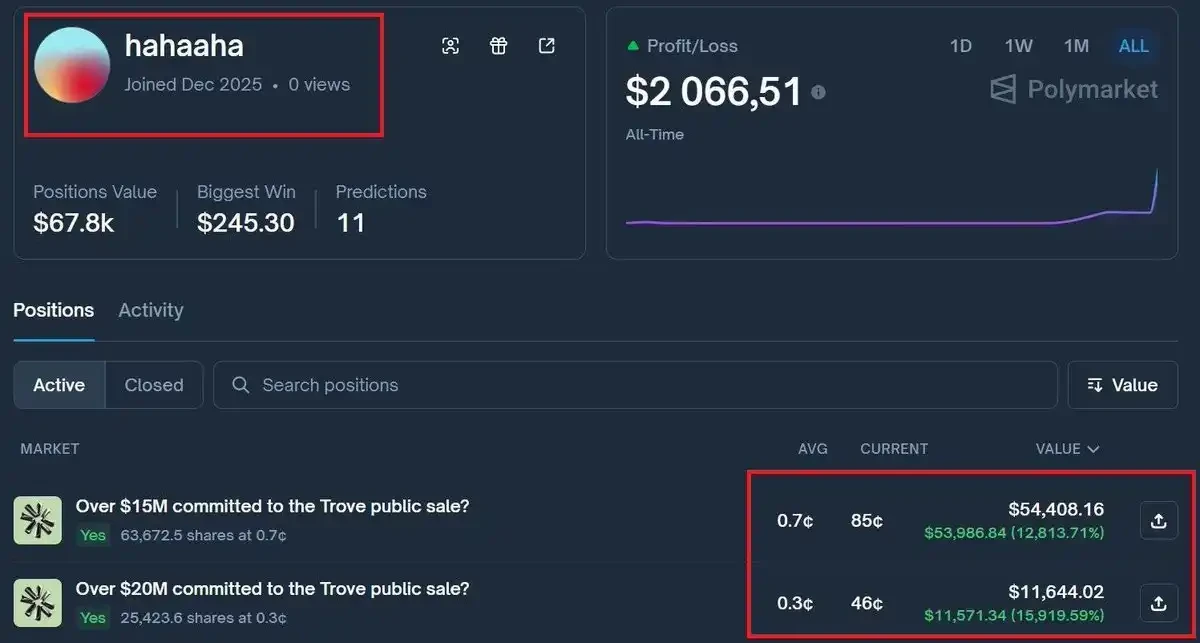Click the external link icon near the gift

(546, 45)
